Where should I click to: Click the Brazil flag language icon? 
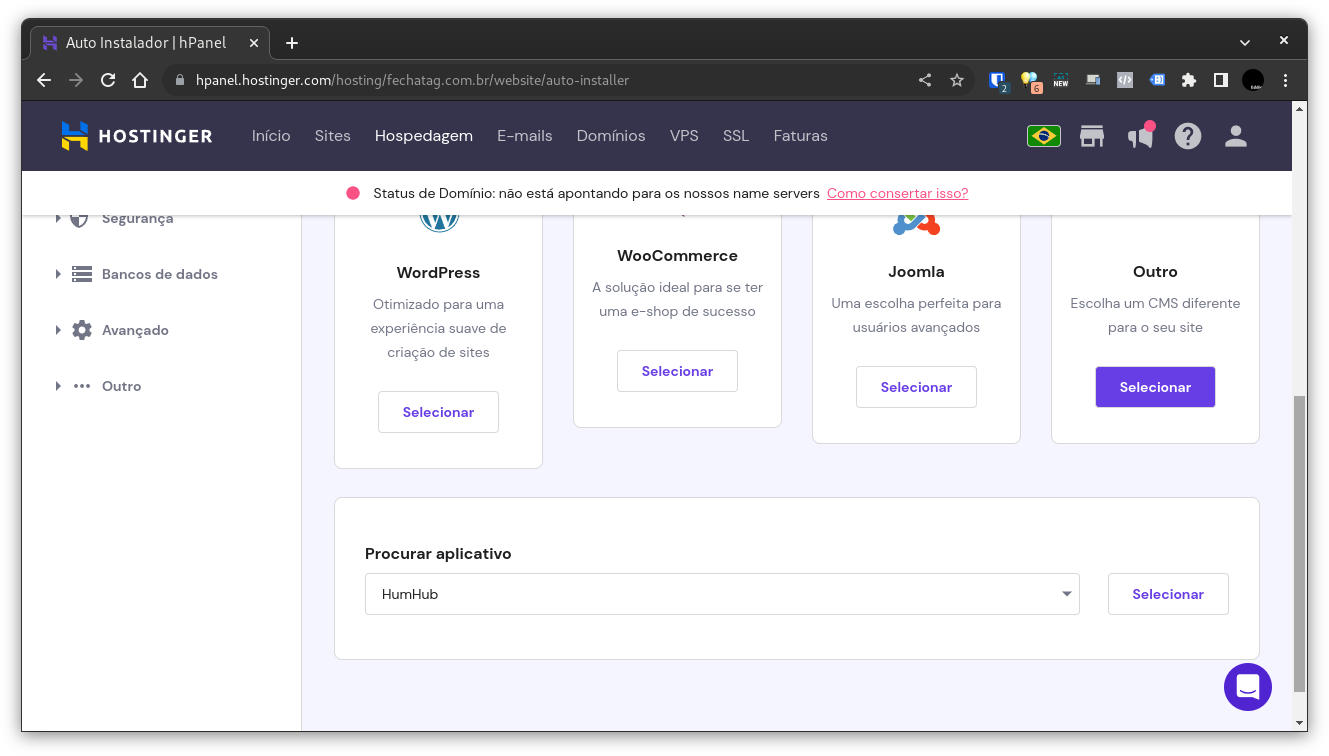pos(1043,135)
